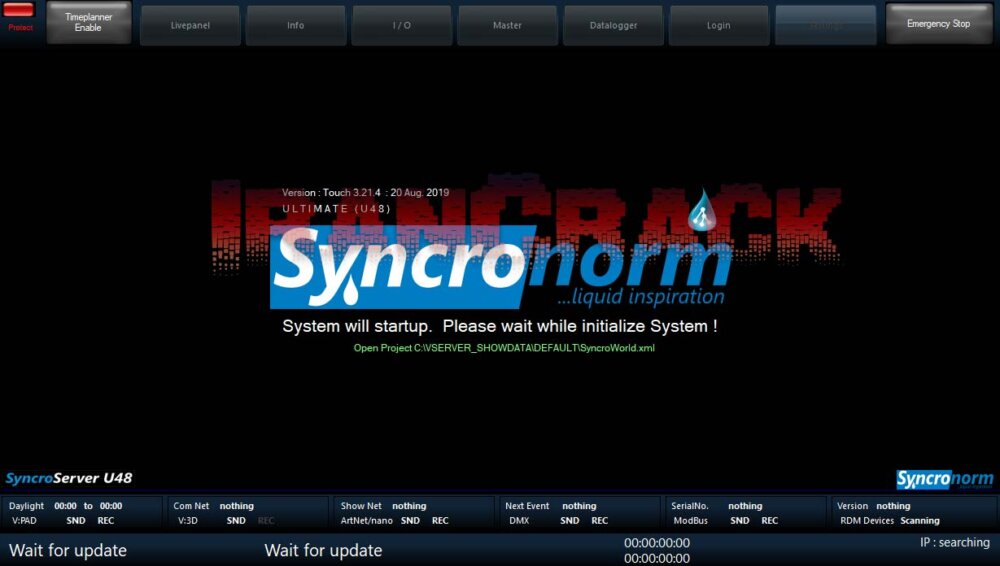Click the Version 'nothing' value in status bar

(x=893, y=506)
